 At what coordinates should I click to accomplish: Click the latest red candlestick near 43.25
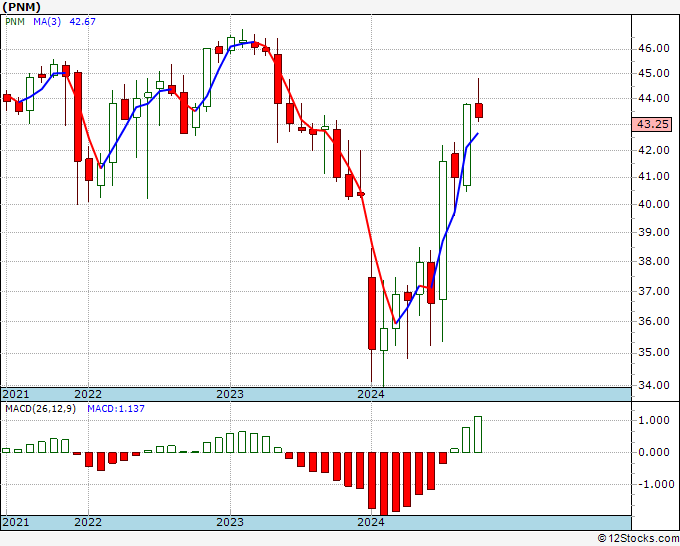(479, 110)
